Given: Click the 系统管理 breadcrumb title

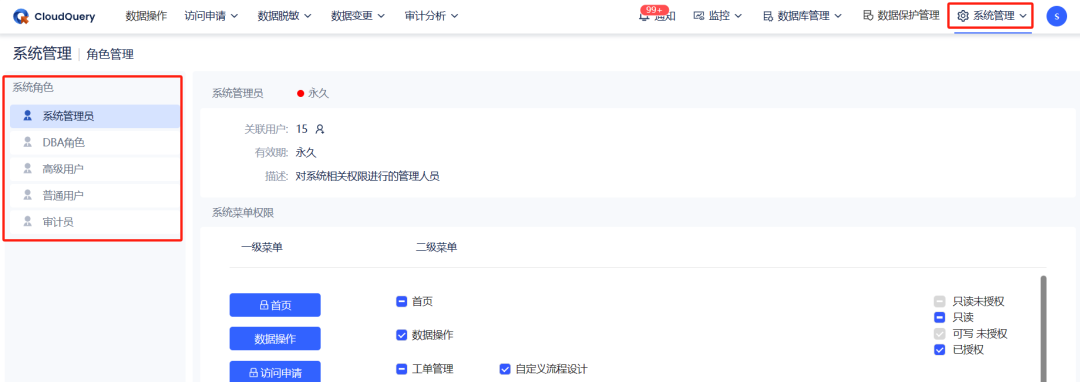Looking at the screenshot, I should tap(42, 54).
